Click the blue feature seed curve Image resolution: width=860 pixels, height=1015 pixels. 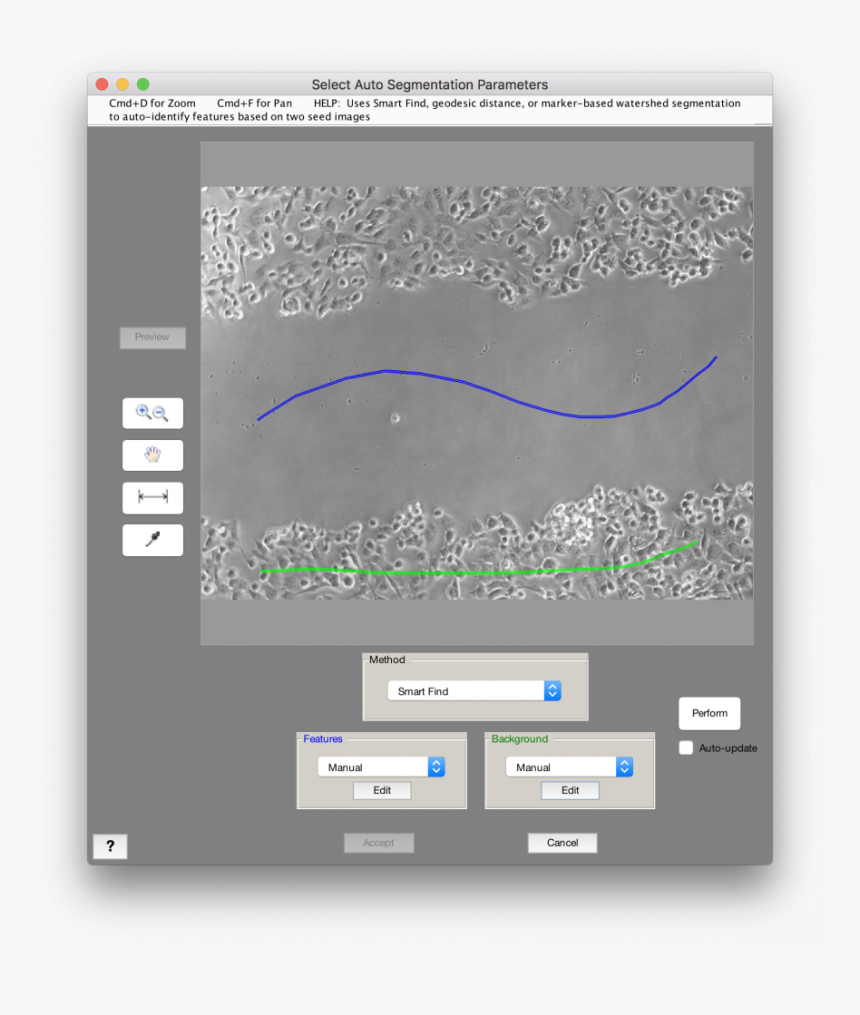tap(388, 372)
